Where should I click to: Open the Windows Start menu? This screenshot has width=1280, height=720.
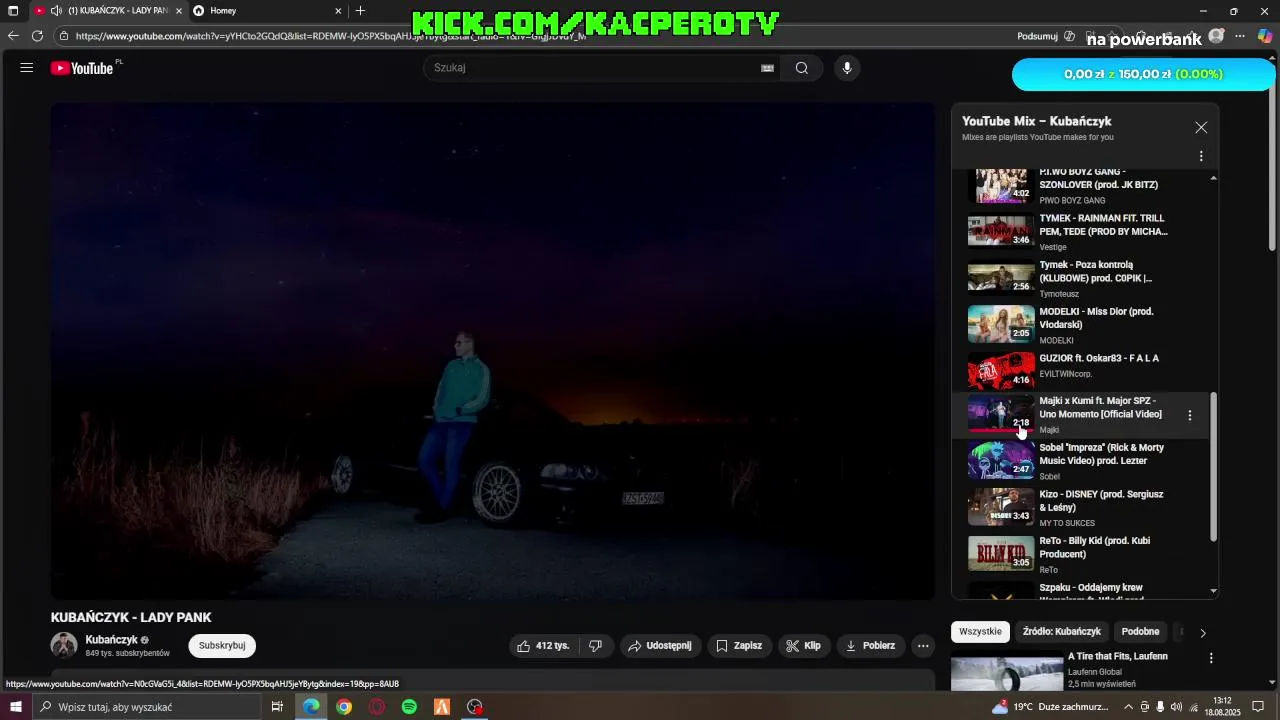pyautogui.click(x=15, y=707)
